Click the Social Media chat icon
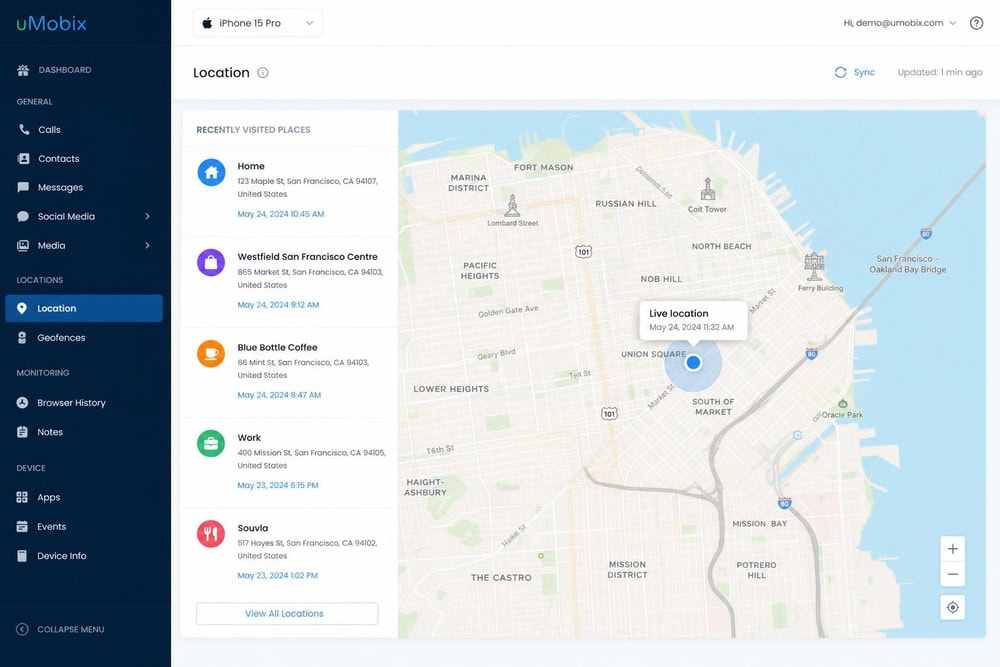The height and width of the screenshot is (667, 1000). click(x=23, y=216)
